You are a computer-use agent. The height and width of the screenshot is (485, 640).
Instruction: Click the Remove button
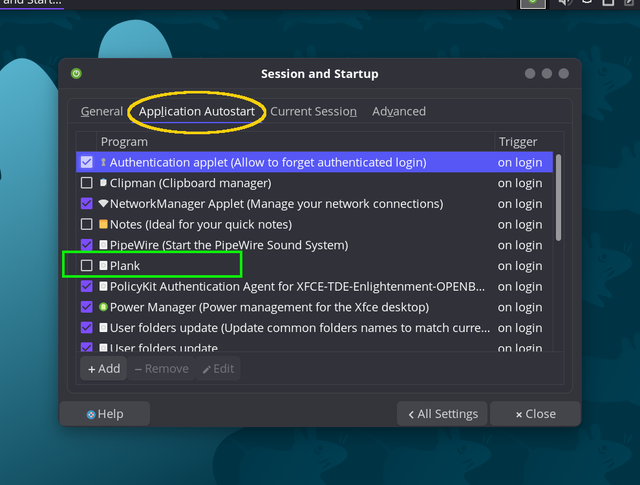tap(161, 369)
